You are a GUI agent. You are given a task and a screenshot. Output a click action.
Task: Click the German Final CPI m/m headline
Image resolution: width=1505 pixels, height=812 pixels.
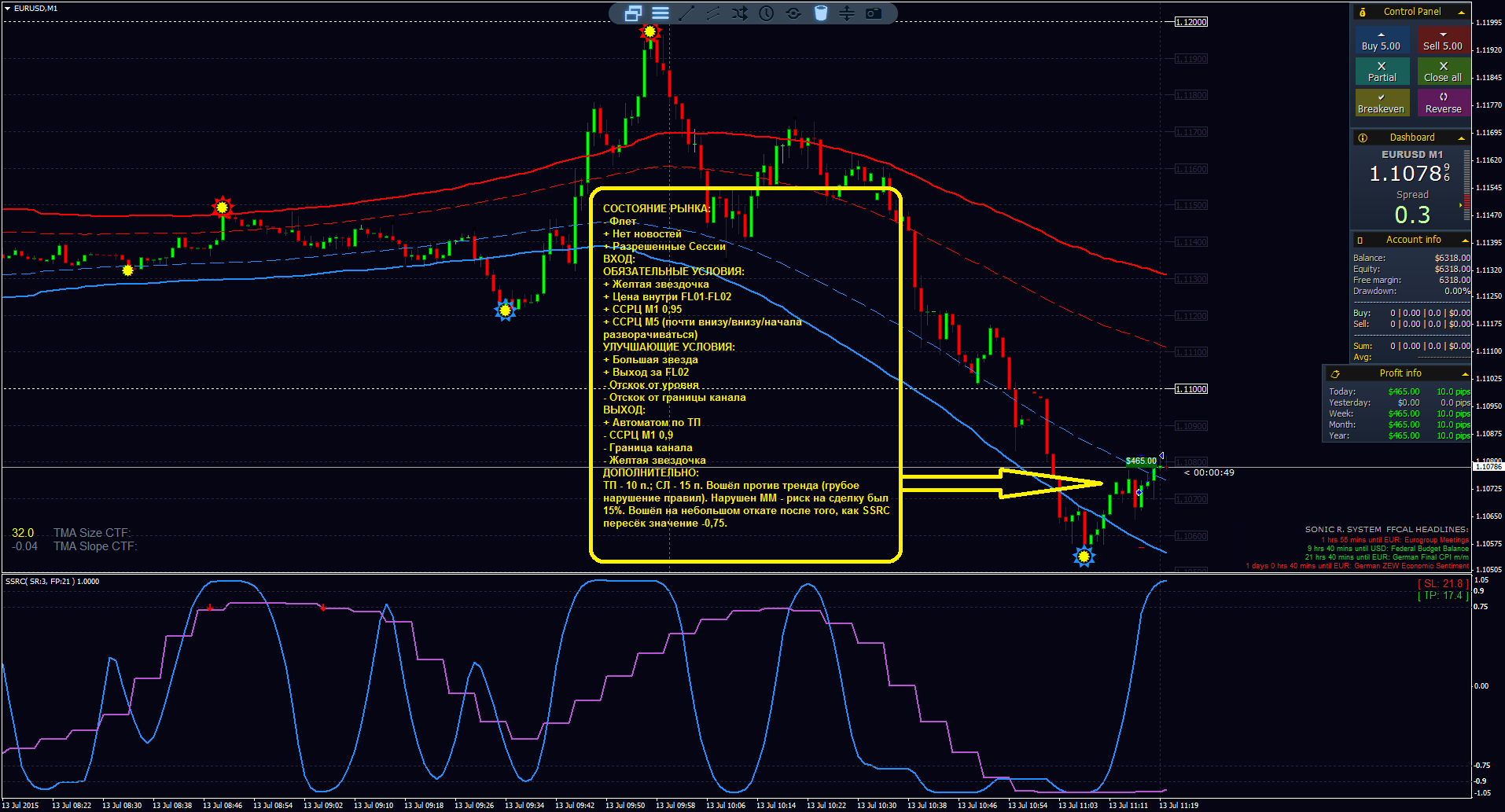coord(1386,557)
